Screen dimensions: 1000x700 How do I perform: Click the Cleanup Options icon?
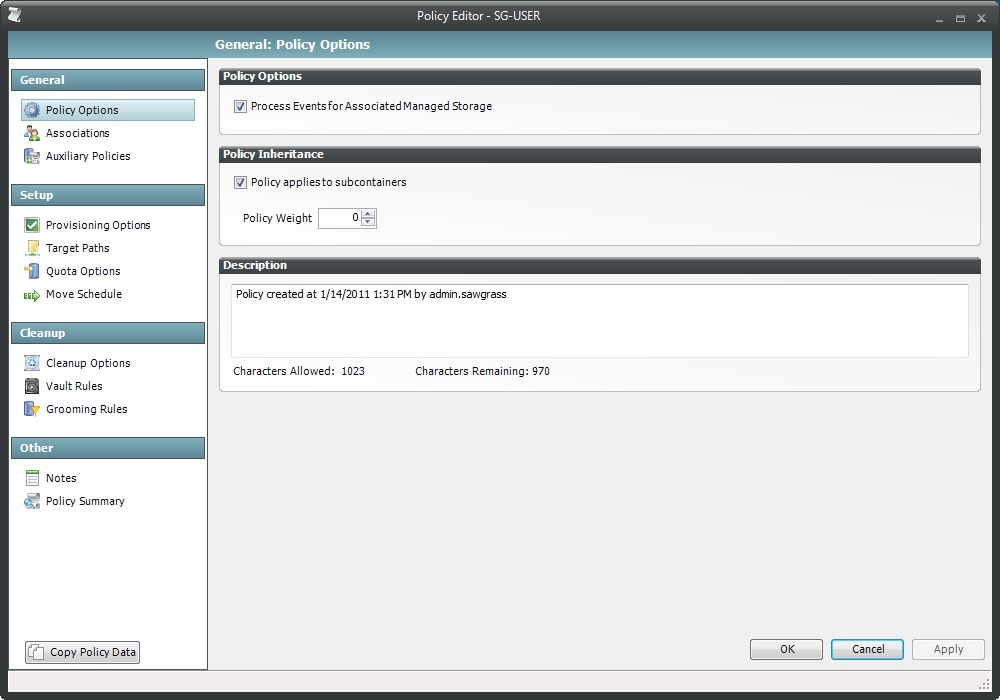32,363
